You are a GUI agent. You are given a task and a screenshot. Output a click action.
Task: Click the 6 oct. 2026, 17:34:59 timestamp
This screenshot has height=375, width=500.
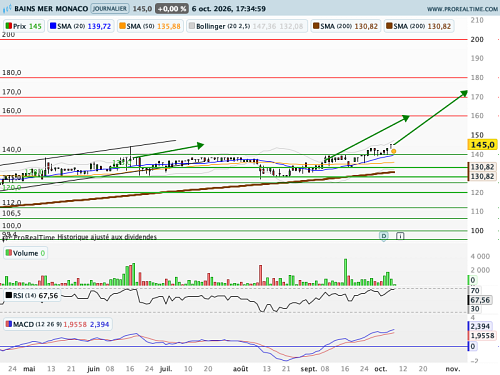(x=229, y=9)
